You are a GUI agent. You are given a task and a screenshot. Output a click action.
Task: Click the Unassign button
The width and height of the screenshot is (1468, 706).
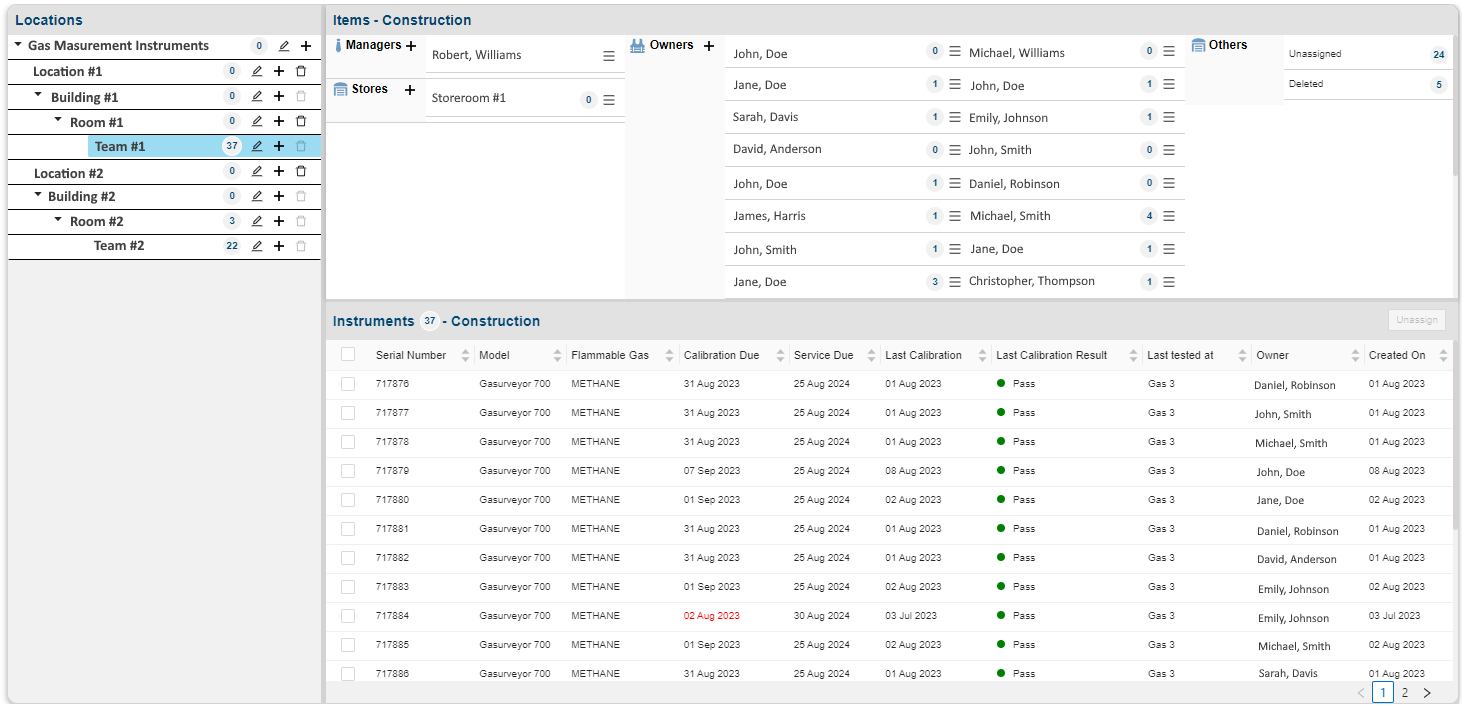[x=1417, y=320]
